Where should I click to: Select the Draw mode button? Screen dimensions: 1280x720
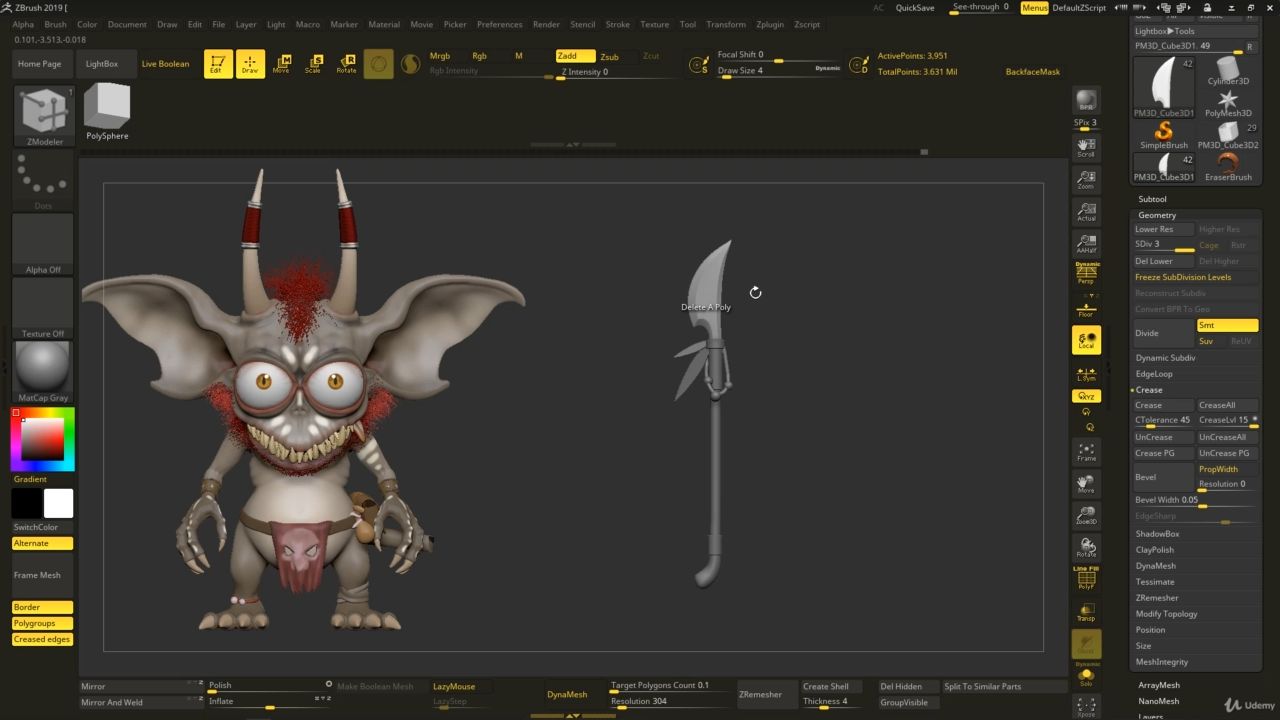pyautogui.click(x=250, y=64)
